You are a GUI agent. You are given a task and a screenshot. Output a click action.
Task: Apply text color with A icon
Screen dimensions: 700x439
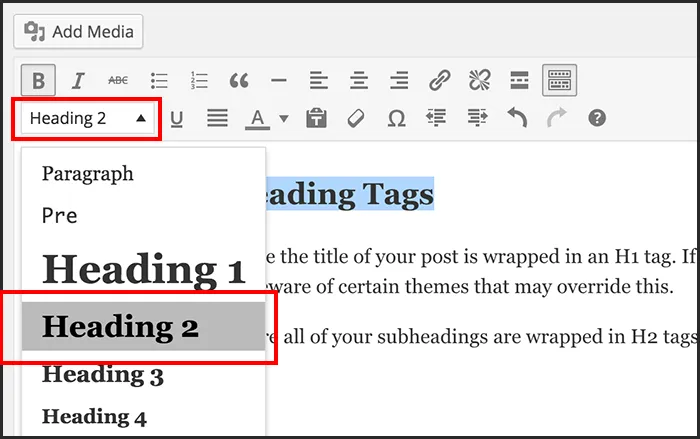(258, 119)
